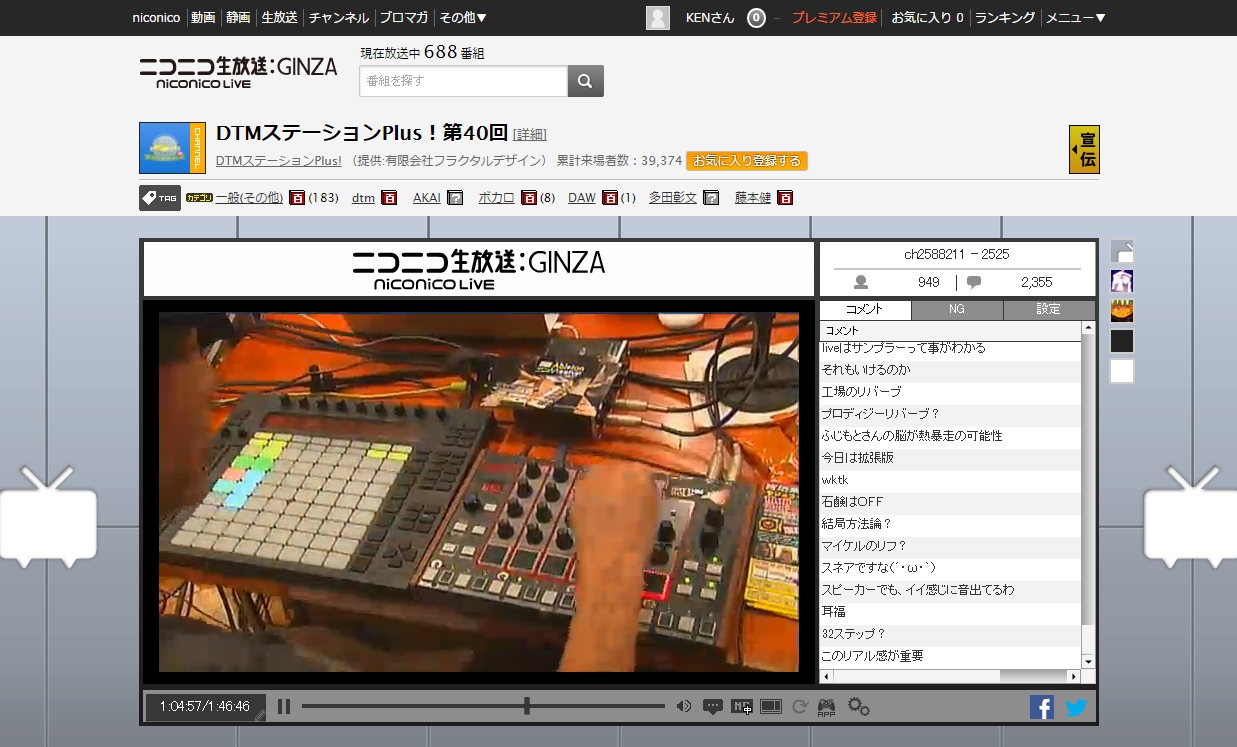The width and height of the screenshot is (1237, 747).
Task: Click the KEN user avatar icon
Action: point(658,17)
